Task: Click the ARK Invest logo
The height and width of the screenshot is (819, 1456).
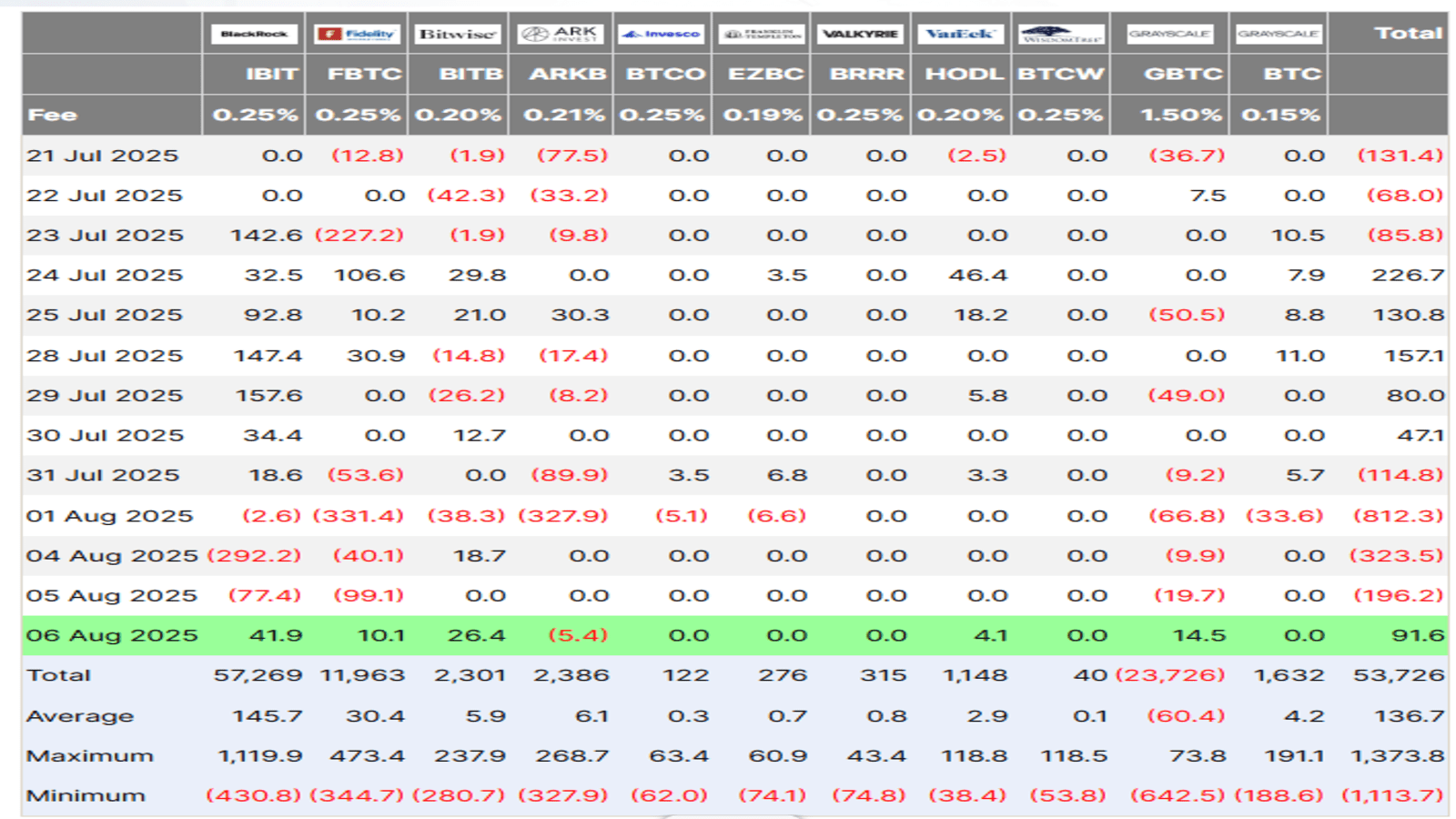Action: (561, 35)
